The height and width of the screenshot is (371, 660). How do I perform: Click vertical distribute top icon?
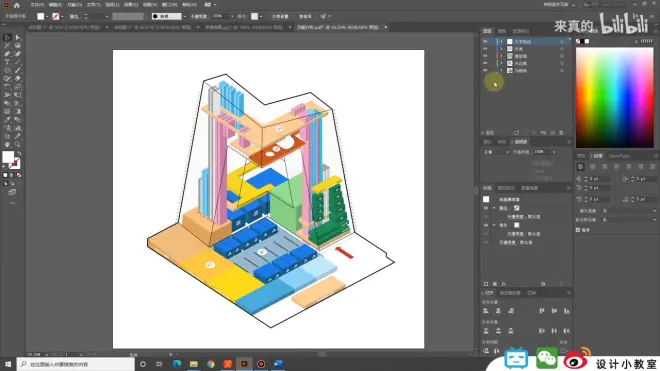486,331
